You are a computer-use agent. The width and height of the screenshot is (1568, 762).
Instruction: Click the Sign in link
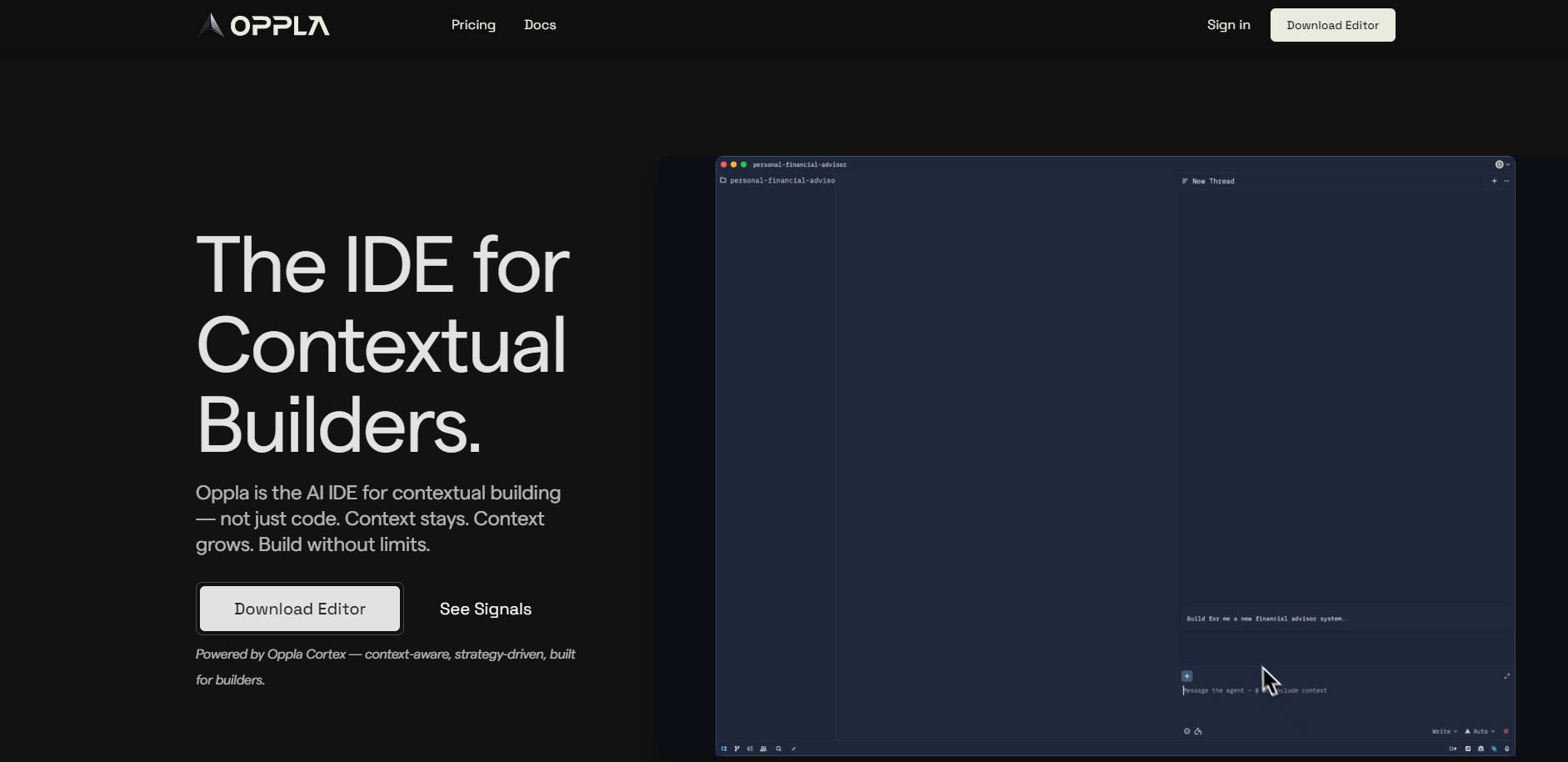(x=1228, y=25)
